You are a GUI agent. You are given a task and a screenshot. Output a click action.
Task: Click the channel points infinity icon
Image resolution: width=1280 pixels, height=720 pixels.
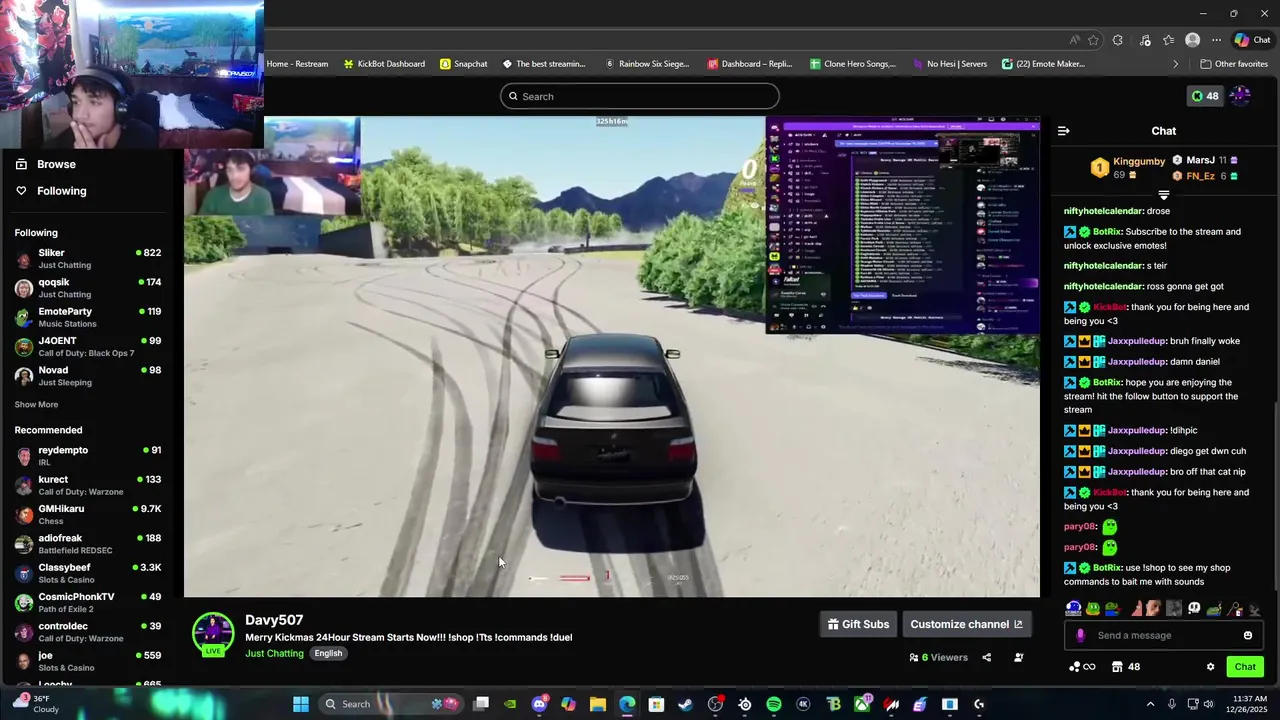[x=1082, y=667]
